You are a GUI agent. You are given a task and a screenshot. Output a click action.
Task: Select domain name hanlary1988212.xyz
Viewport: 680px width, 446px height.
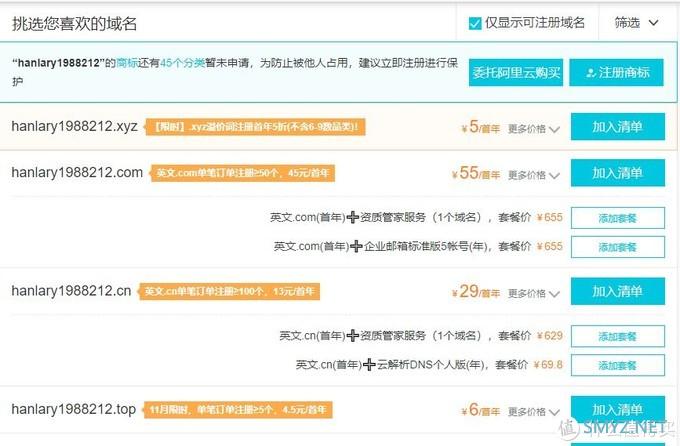point(74,126)
